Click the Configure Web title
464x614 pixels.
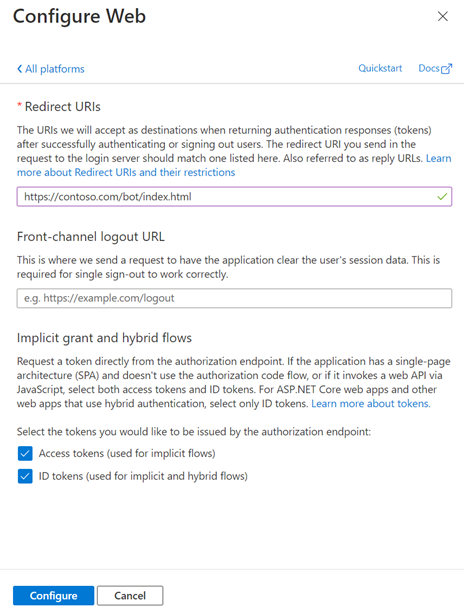(79, 16)
